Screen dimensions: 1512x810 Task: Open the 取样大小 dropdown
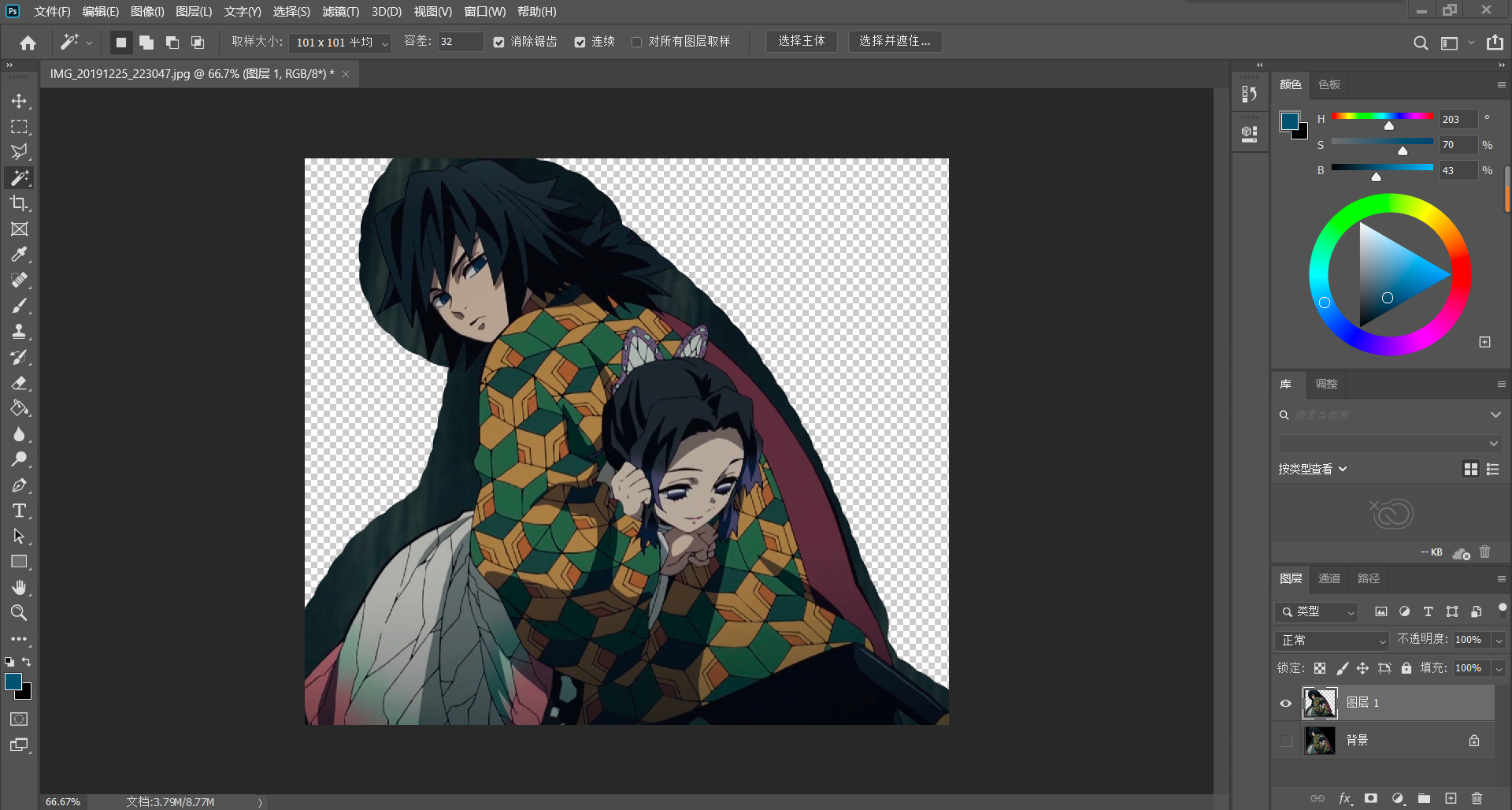384,43
